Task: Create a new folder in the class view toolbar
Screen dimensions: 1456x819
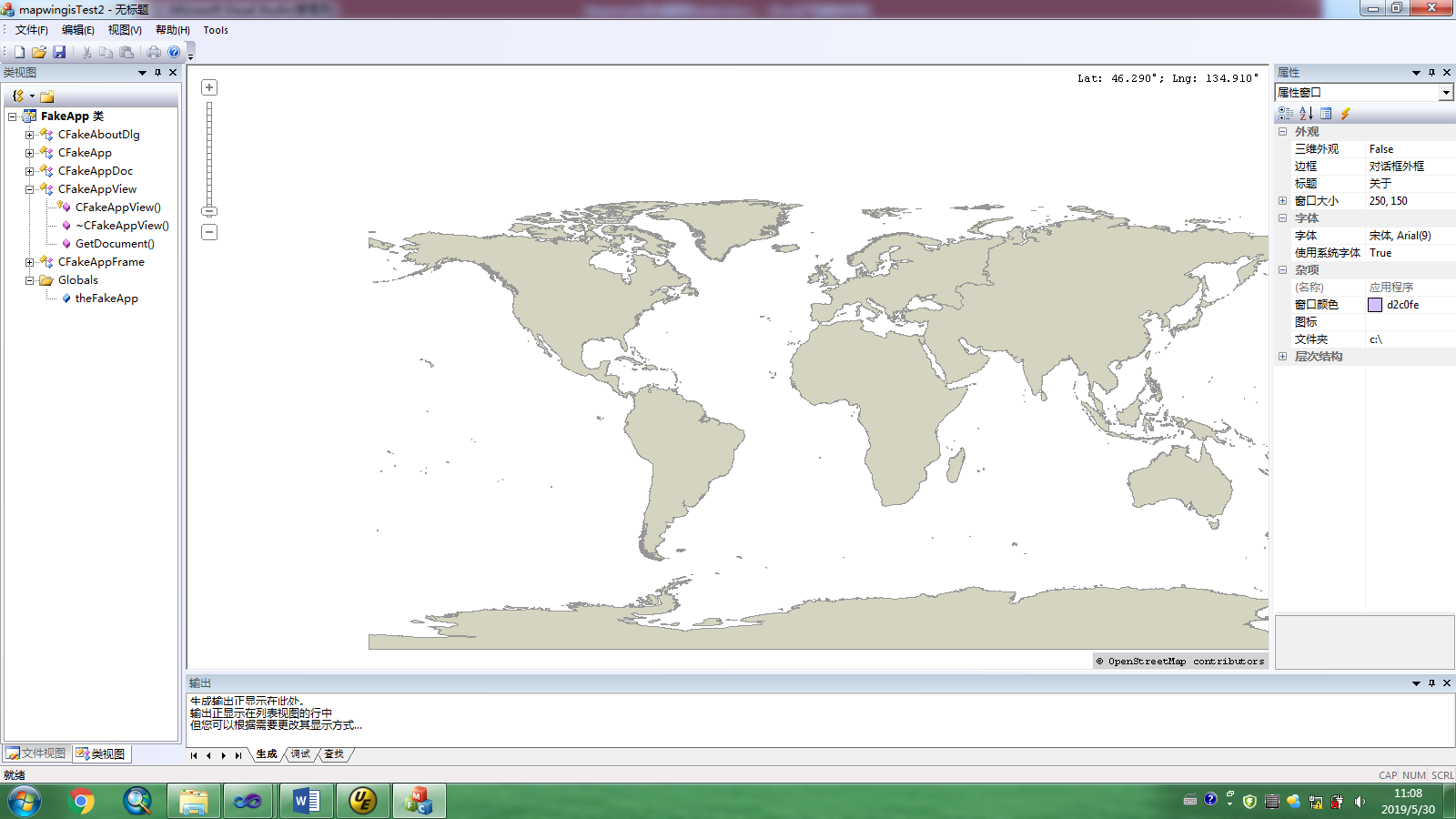Action: (x=46, y=96)
